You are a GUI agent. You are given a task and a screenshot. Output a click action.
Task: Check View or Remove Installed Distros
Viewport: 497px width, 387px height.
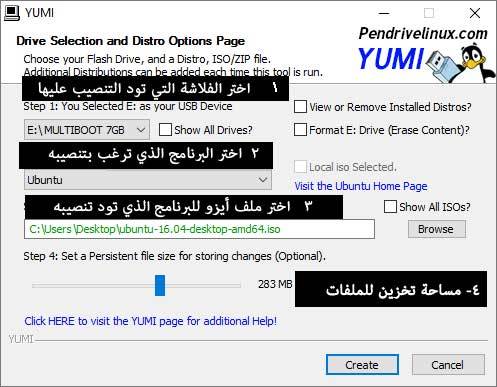[300, 107]
